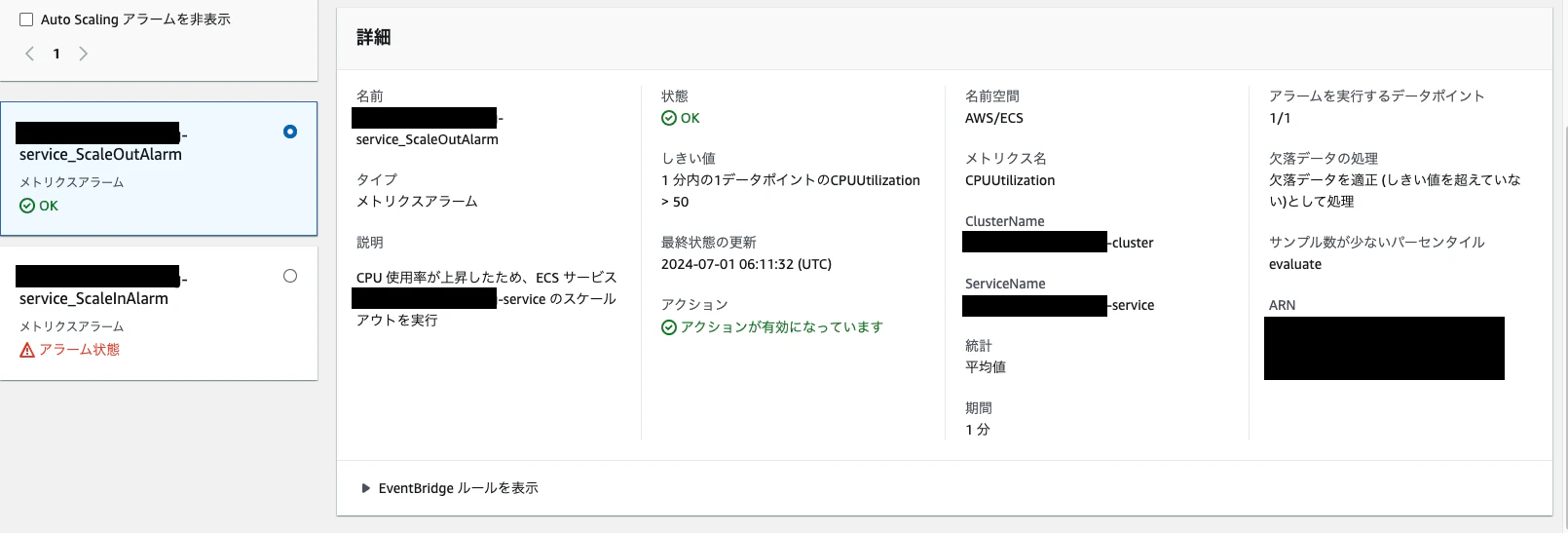Click the アクションが有効になっています text
This screenshot has height=533, width=1568.
[x=782, y=327]
